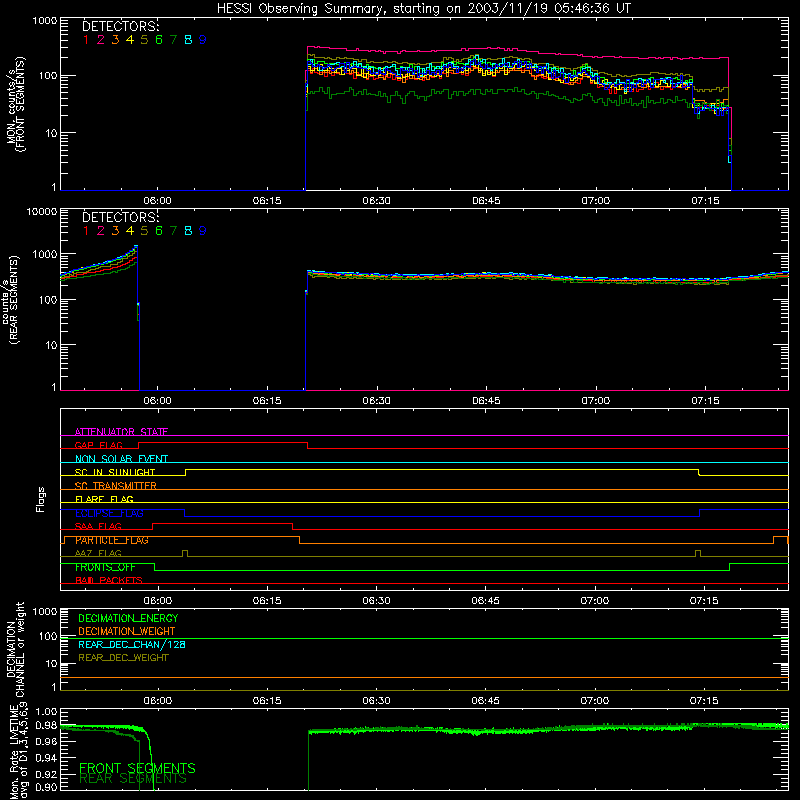
Task: Click the 06:15 tick under the Flags plot
Action: click(267, 601)
